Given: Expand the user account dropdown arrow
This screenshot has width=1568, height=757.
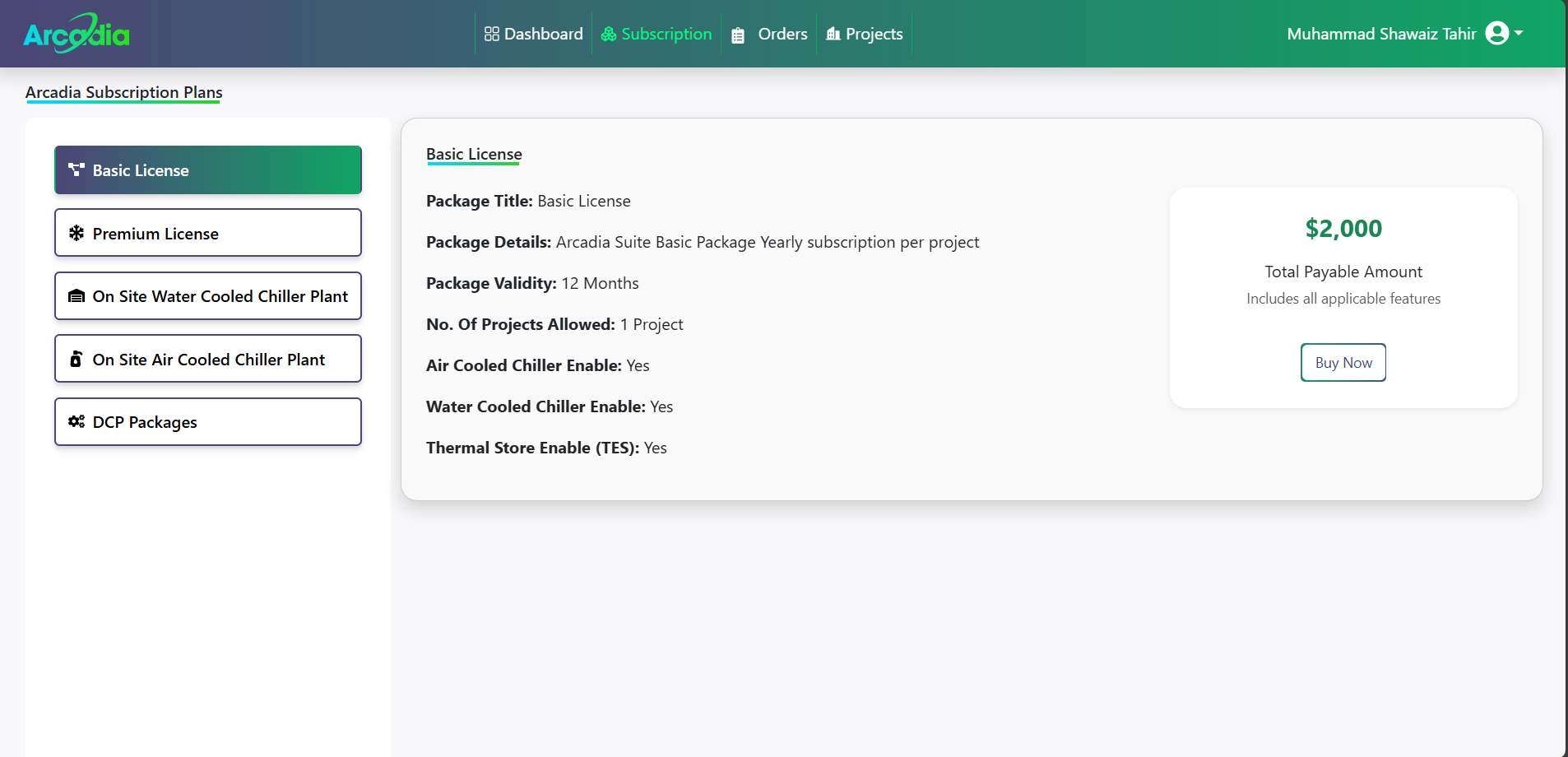Looking at the screenshot, I should tap(1519, 34).
